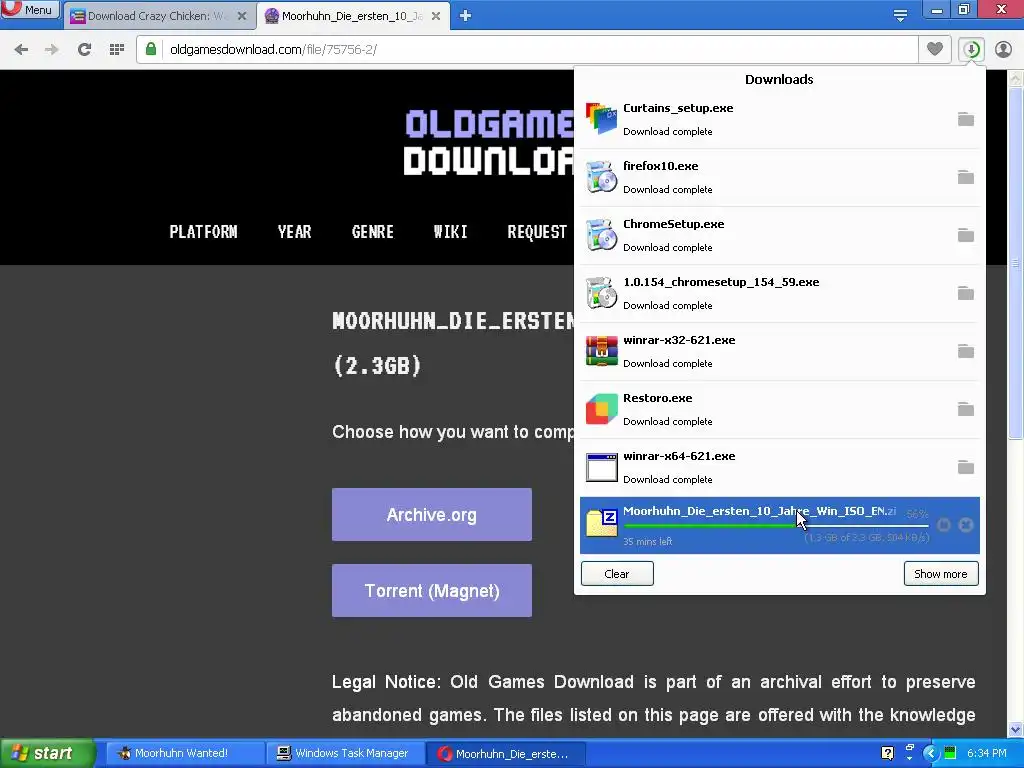Pause the Moorhuhn zip download
1024x768 pixels.
click(944, 525)
